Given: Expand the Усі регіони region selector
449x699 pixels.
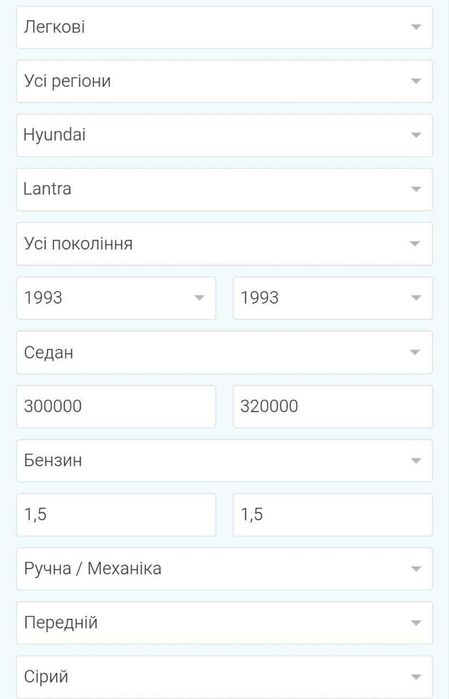Looking at the screenshot, I should pyautogui.click(x=224, y=81).
